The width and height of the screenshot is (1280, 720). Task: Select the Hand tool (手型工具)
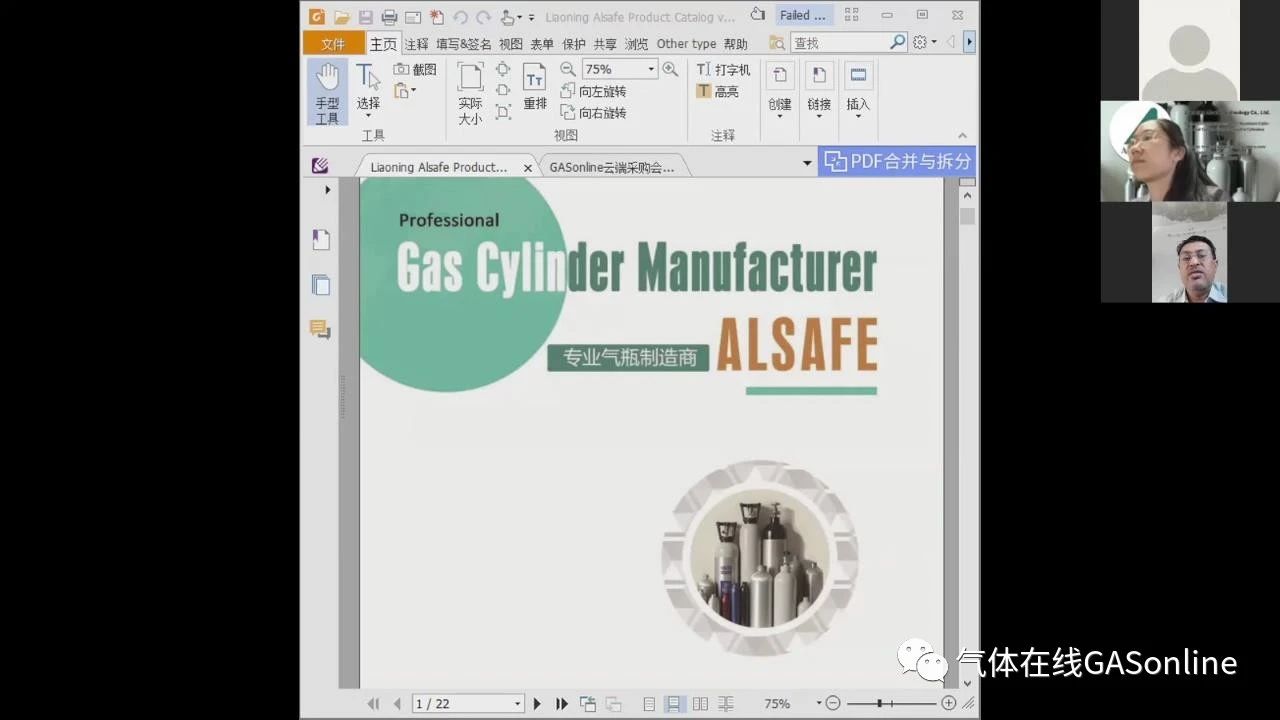[327, 91]
